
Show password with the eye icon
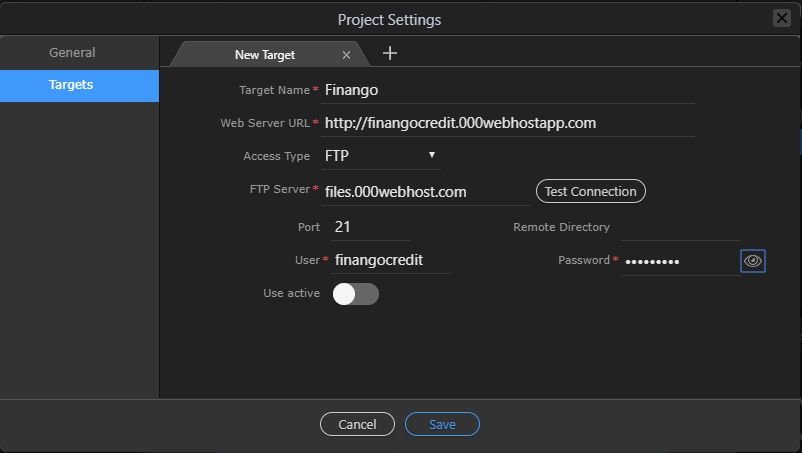pos(752,261)
